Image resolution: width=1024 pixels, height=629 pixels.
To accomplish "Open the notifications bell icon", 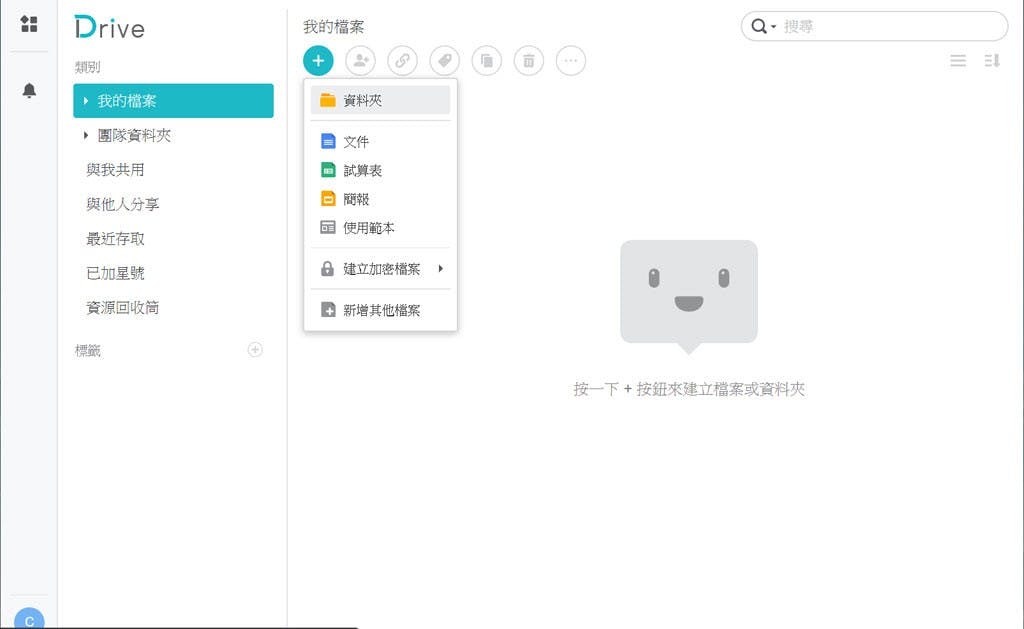I will 29,91.
